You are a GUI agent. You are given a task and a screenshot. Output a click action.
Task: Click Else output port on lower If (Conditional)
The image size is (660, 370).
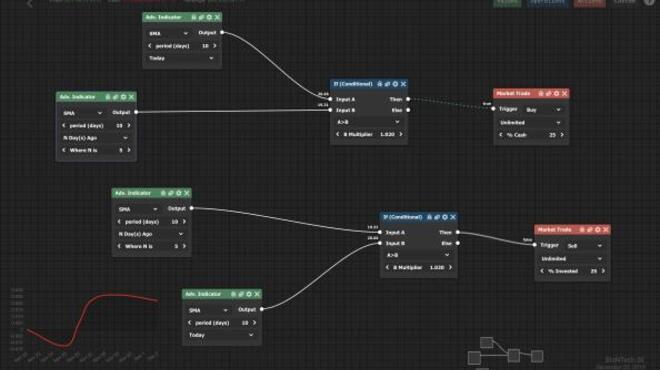(458, 243)
